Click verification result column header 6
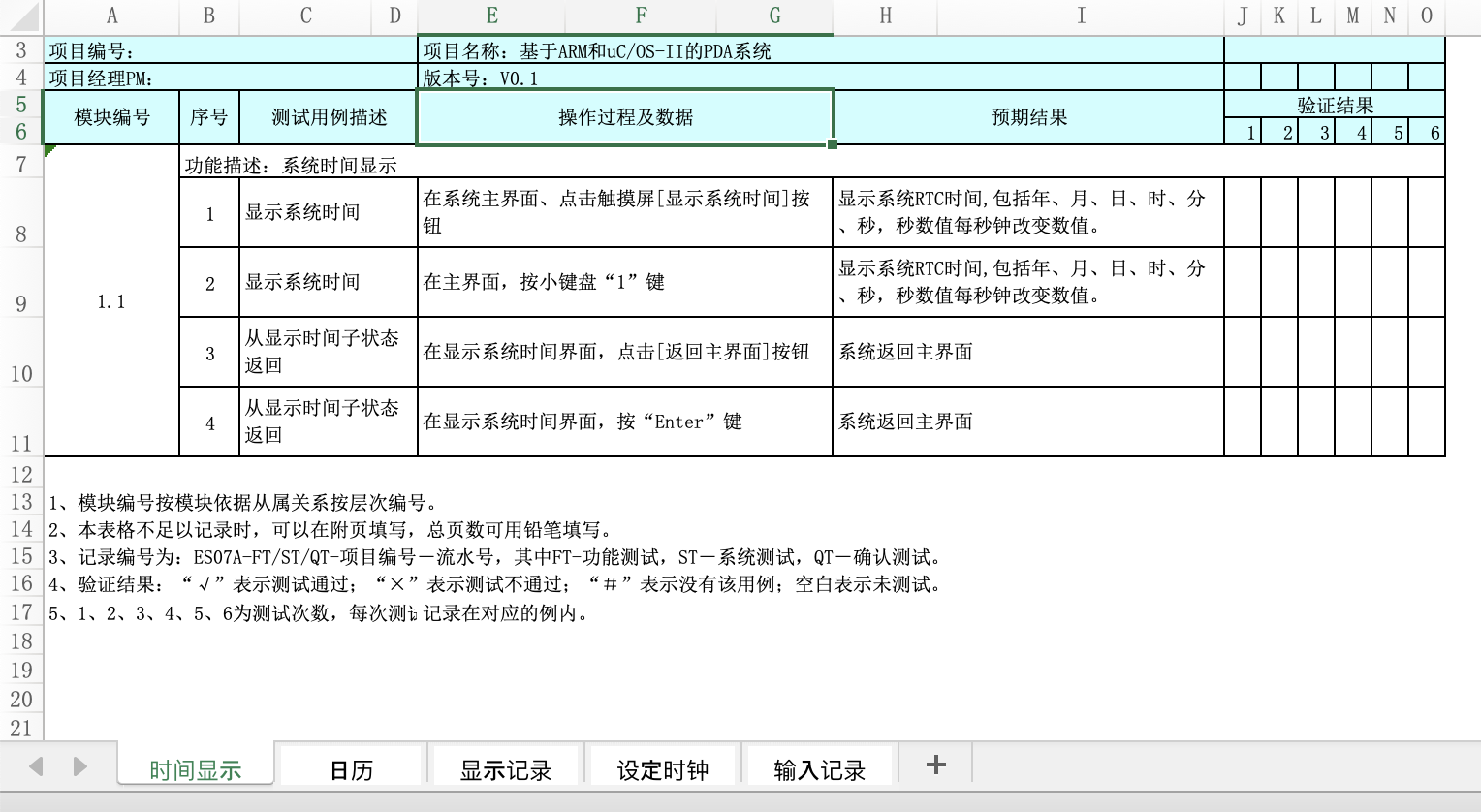 click(x=1427, y=132)
